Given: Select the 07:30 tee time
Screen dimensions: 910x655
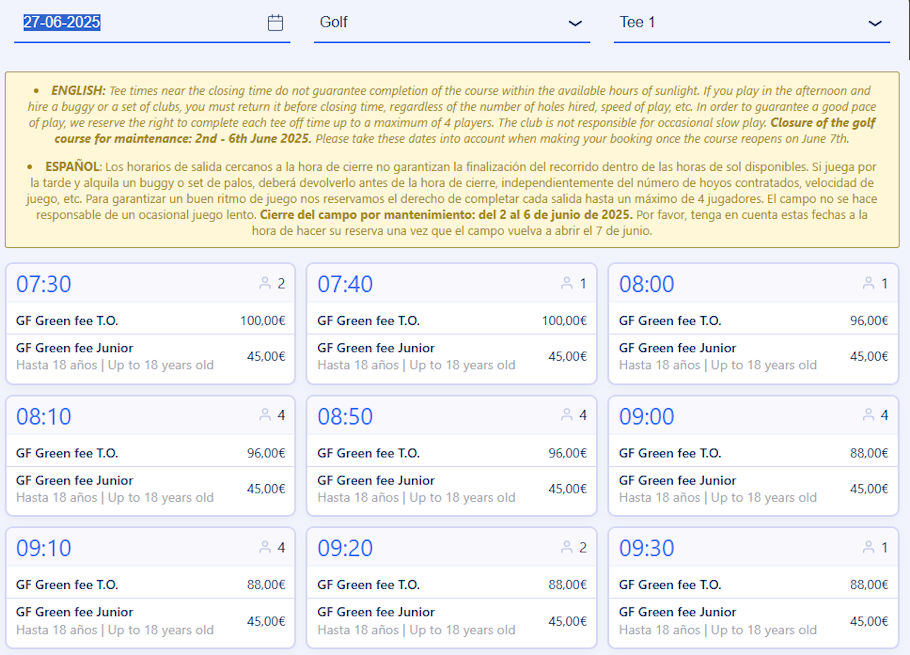Looking at the screenshot, I should click(x=44, y=284).
